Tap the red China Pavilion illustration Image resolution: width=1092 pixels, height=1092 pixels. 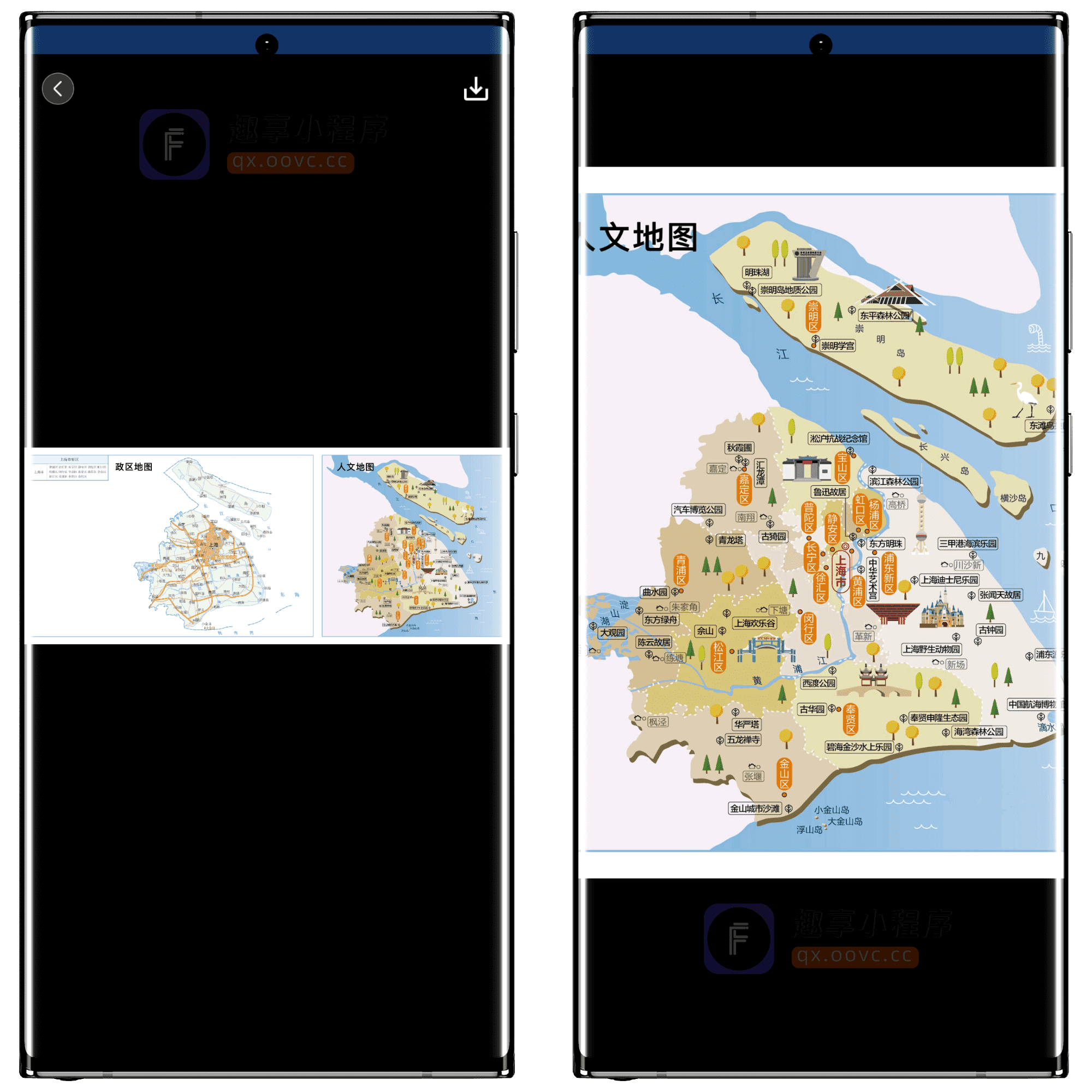(x=893, y=613)
